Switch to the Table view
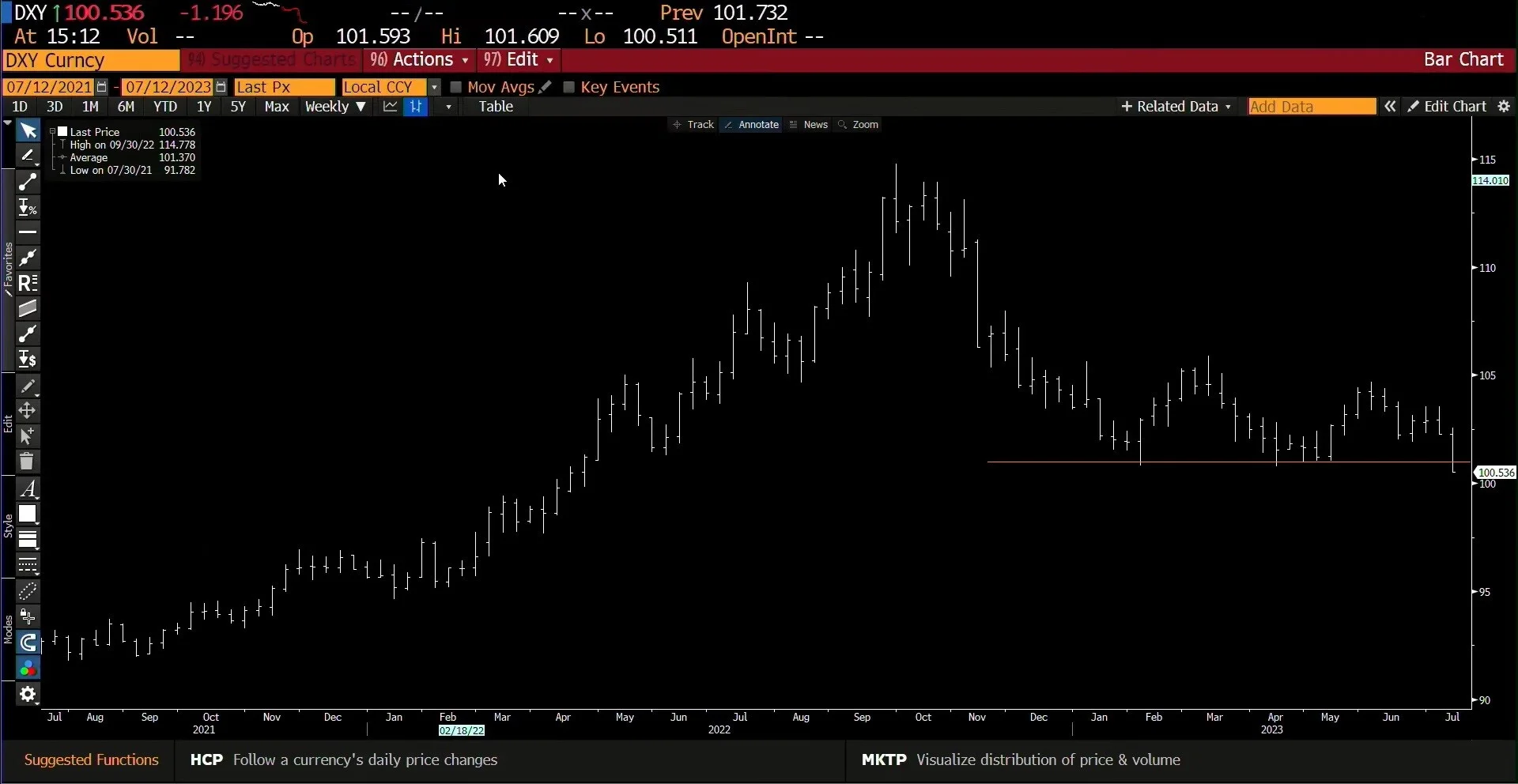This screenshot has height=784, width=1518. pyautogui.click(x=496, y=107)
